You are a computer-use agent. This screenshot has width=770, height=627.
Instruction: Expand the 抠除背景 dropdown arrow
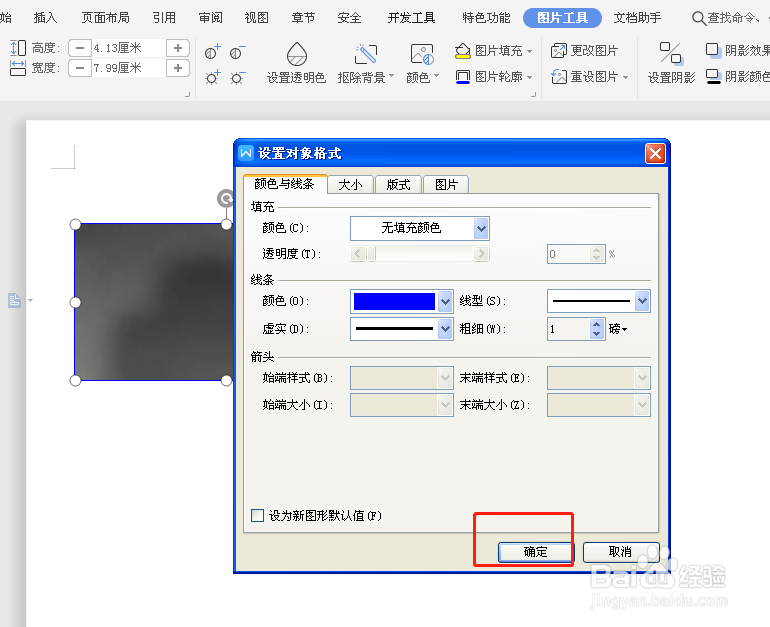click(391, 77)
